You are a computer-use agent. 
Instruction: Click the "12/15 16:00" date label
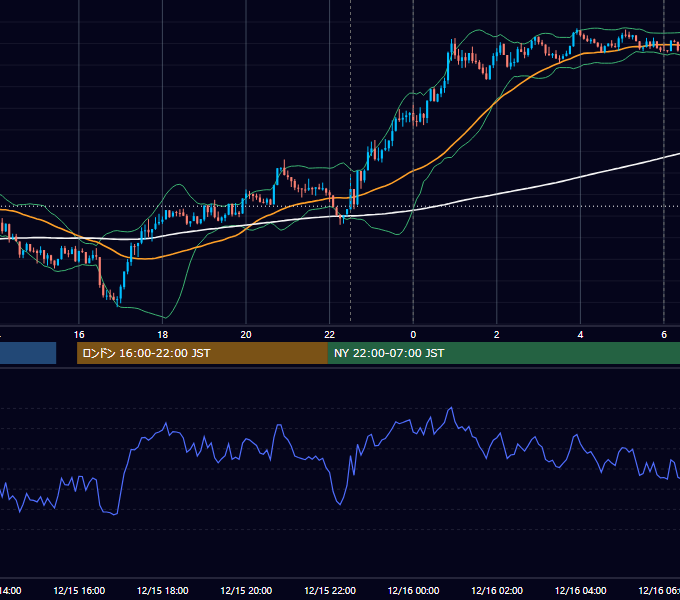[x=79, y=590]
